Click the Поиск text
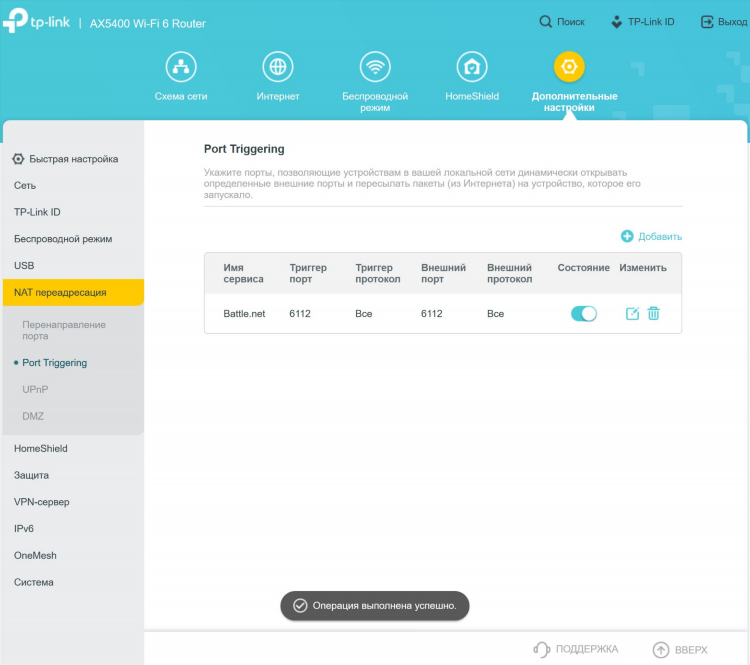The height and width of the screenshot is (665, 750). pyautogui.click(x=571, y=22)
